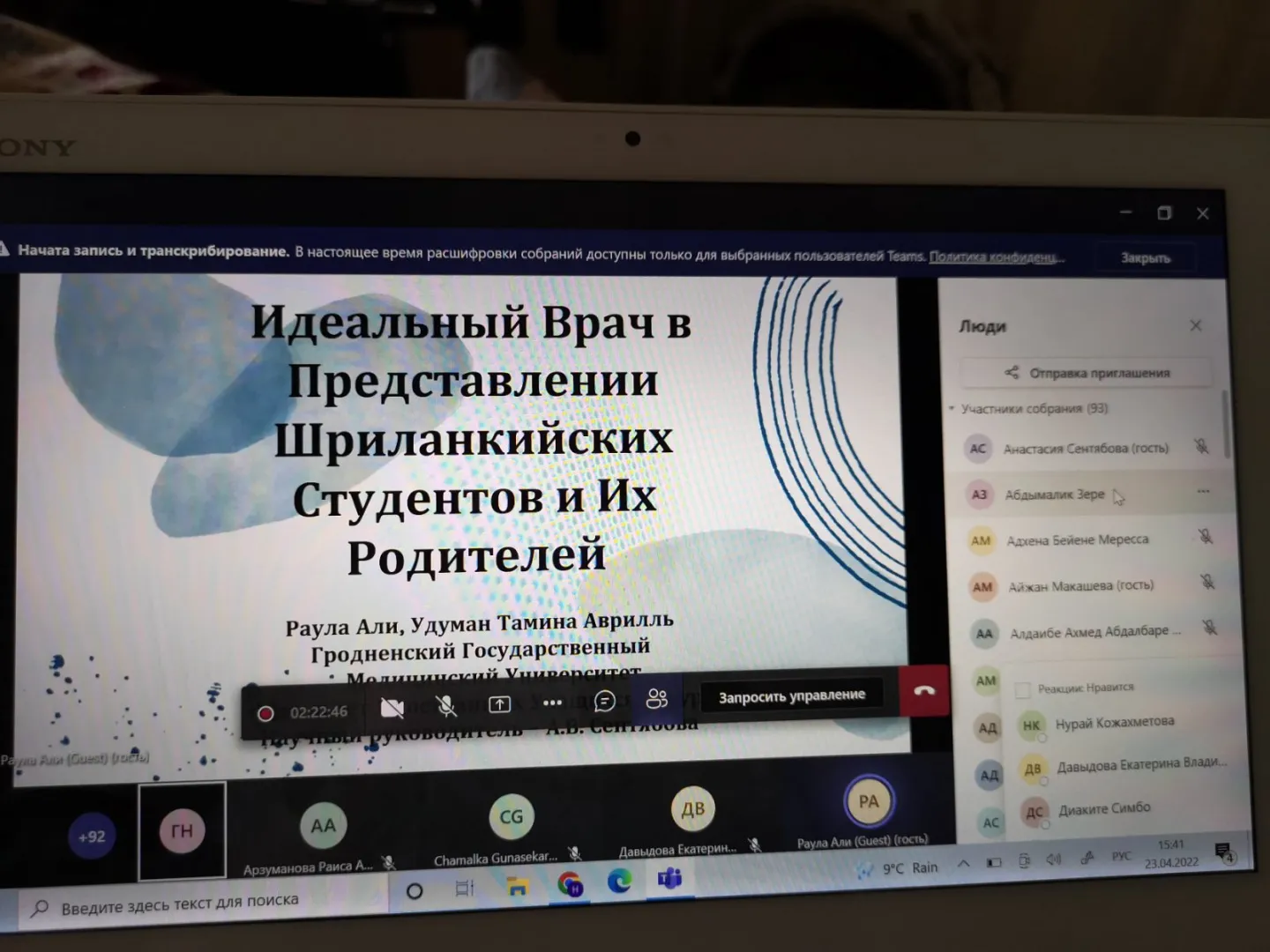Open more actions ellipsis in meeting toolbar
The image size is (1270, 952).
pos(553,703)
